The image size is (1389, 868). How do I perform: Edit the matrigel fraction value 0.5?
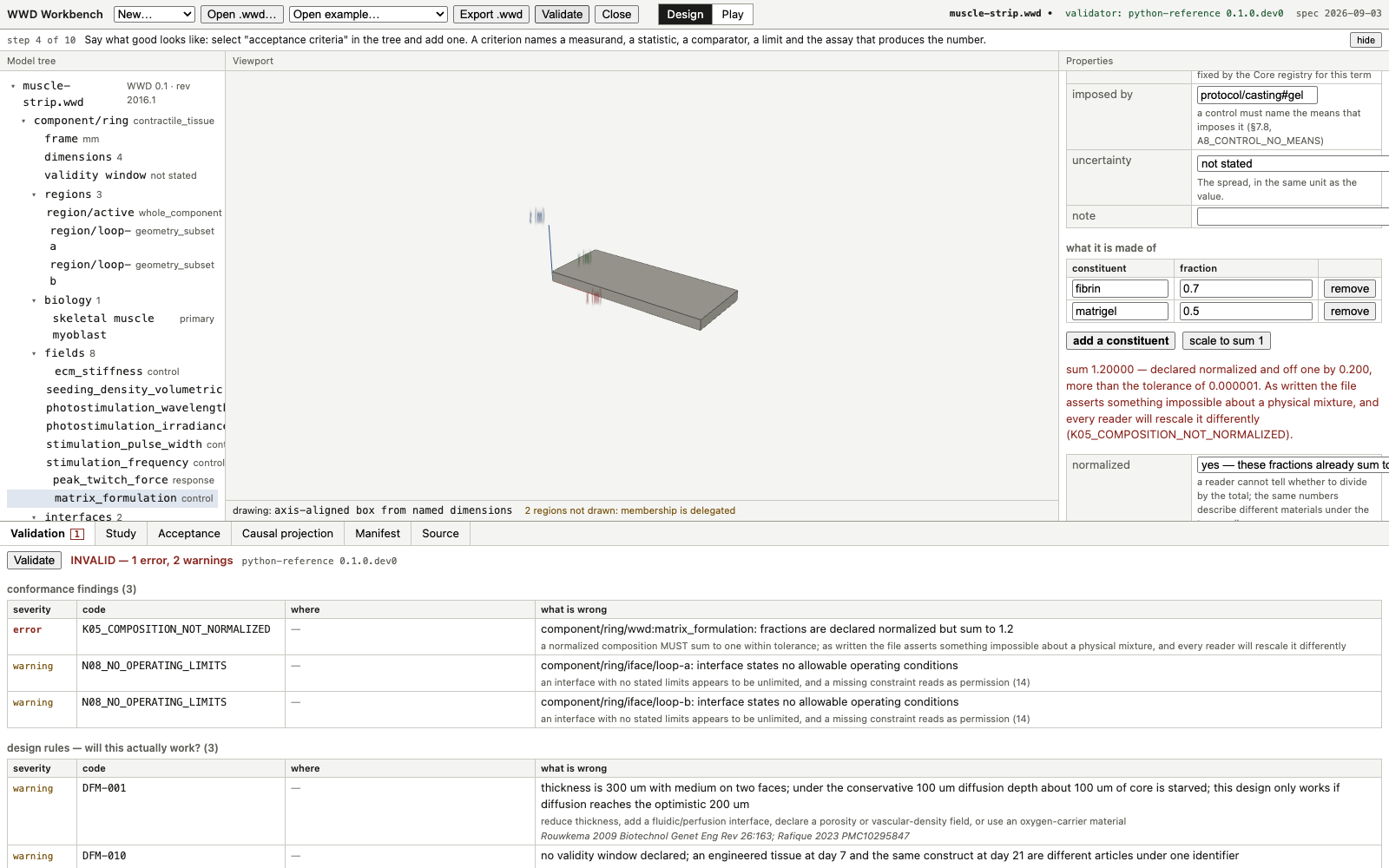(x=1245, y=312)
